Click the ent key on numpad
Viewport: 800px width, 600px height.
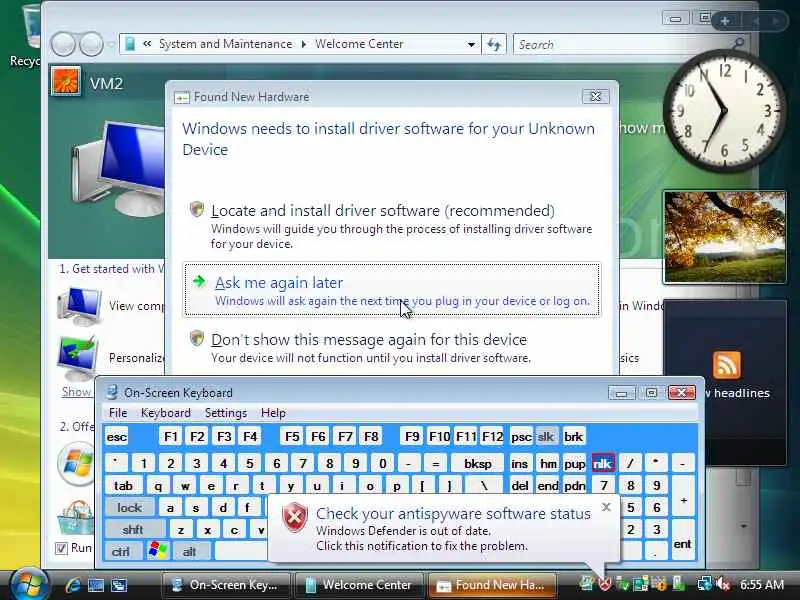point(683,540)
